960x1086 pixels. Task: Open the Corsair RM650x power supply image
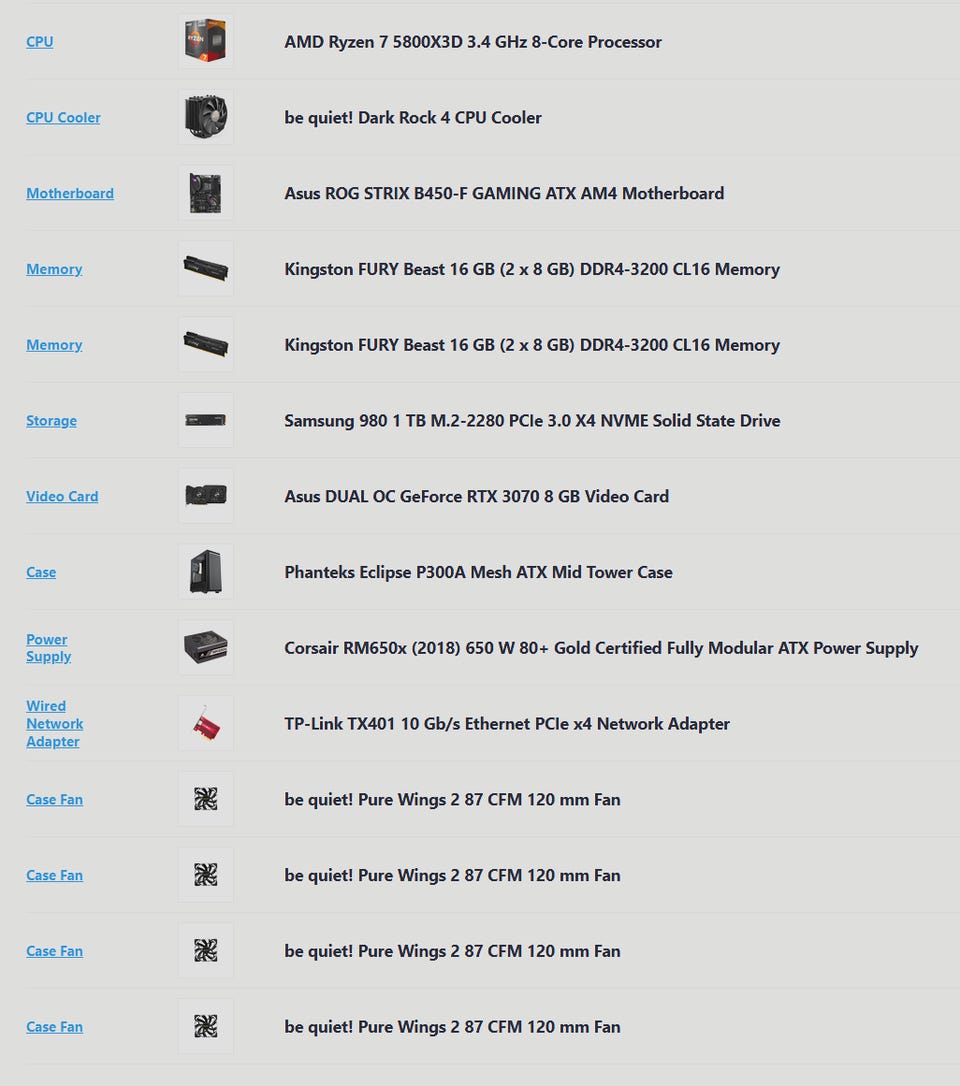205,648
